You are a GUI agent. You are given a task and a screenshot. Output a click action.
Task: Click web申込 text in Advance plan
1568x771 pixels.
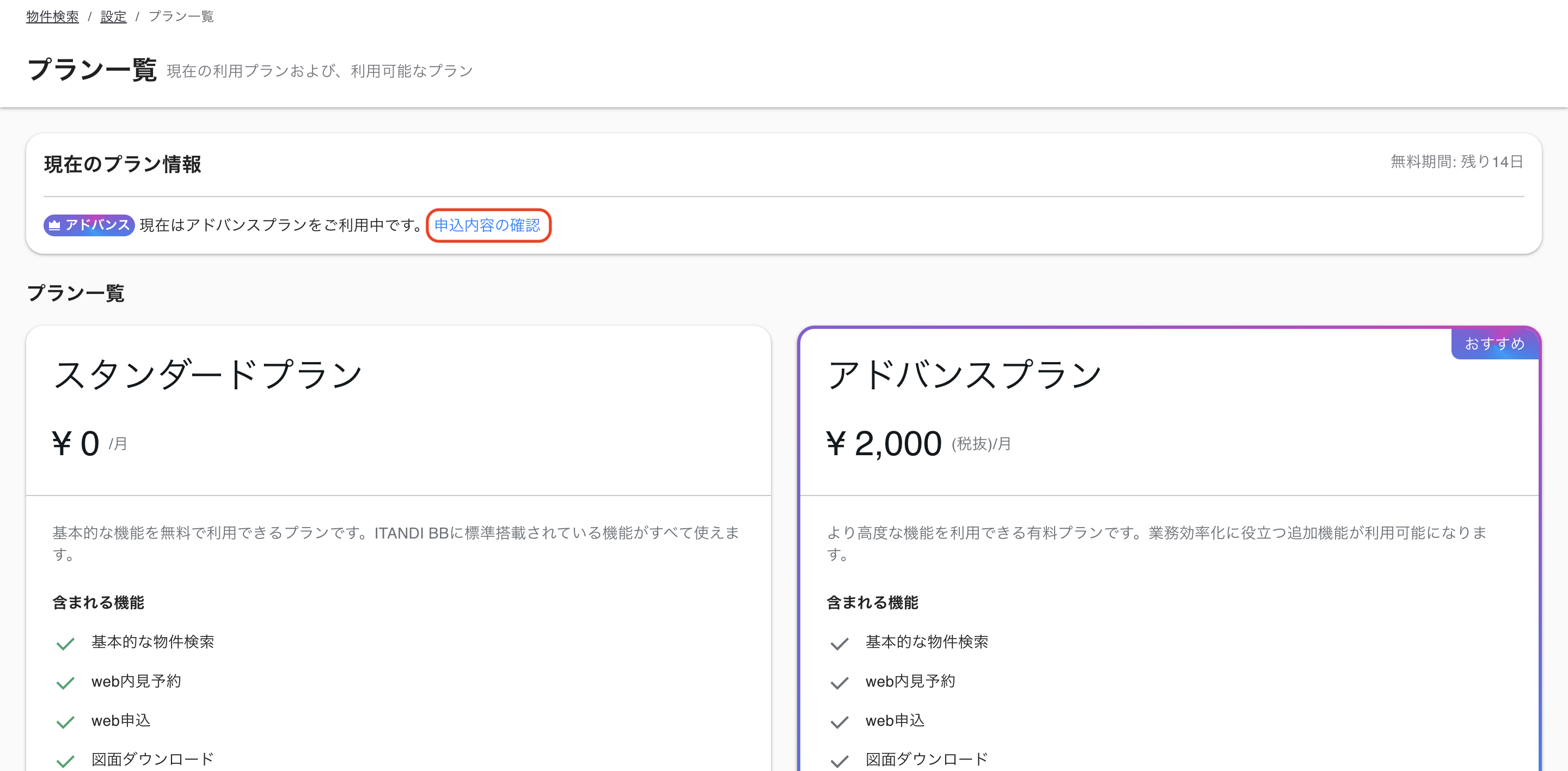tap(896, 720)
